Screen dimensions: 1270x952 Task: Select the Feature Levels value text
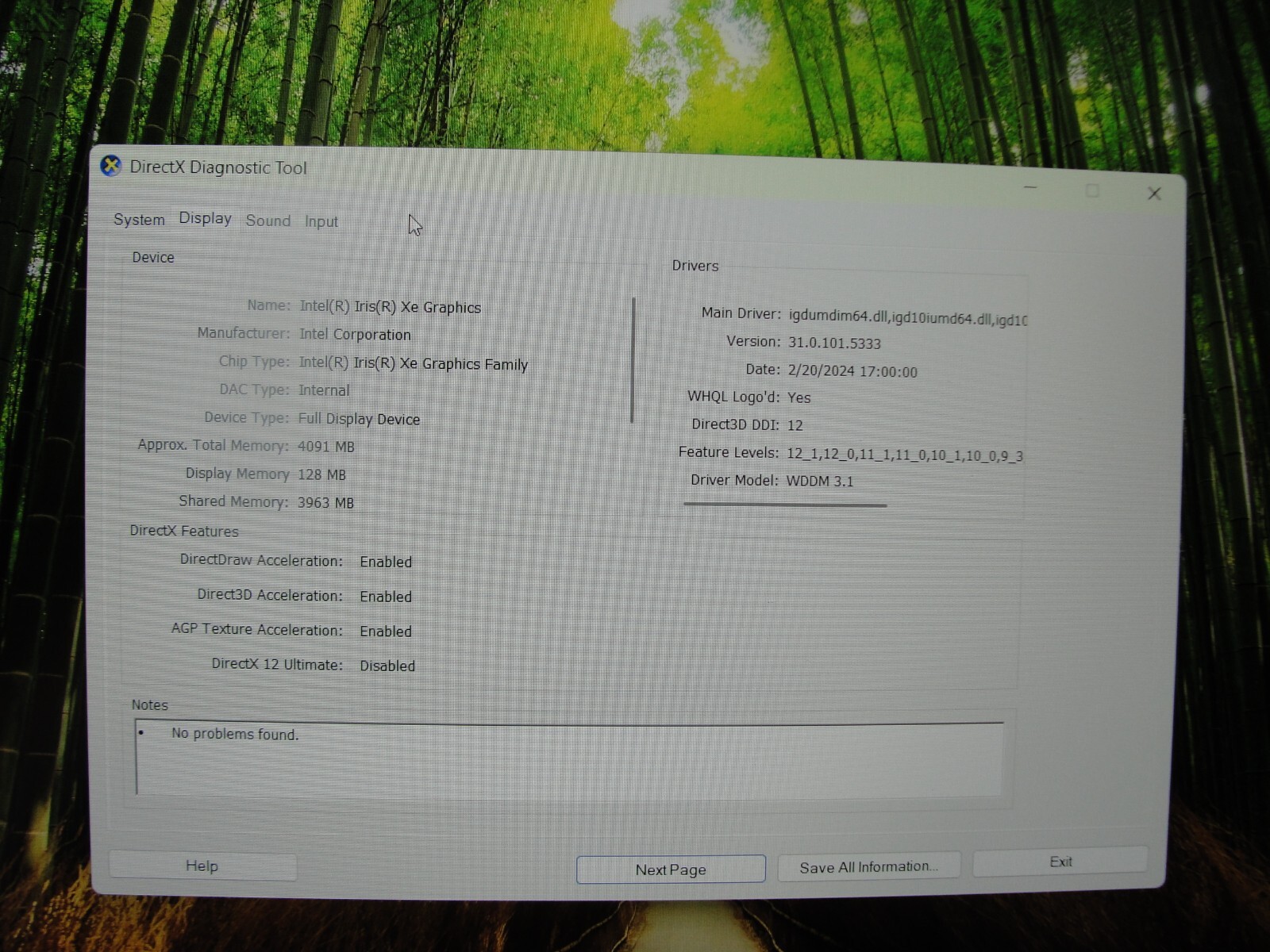[905, 455]
